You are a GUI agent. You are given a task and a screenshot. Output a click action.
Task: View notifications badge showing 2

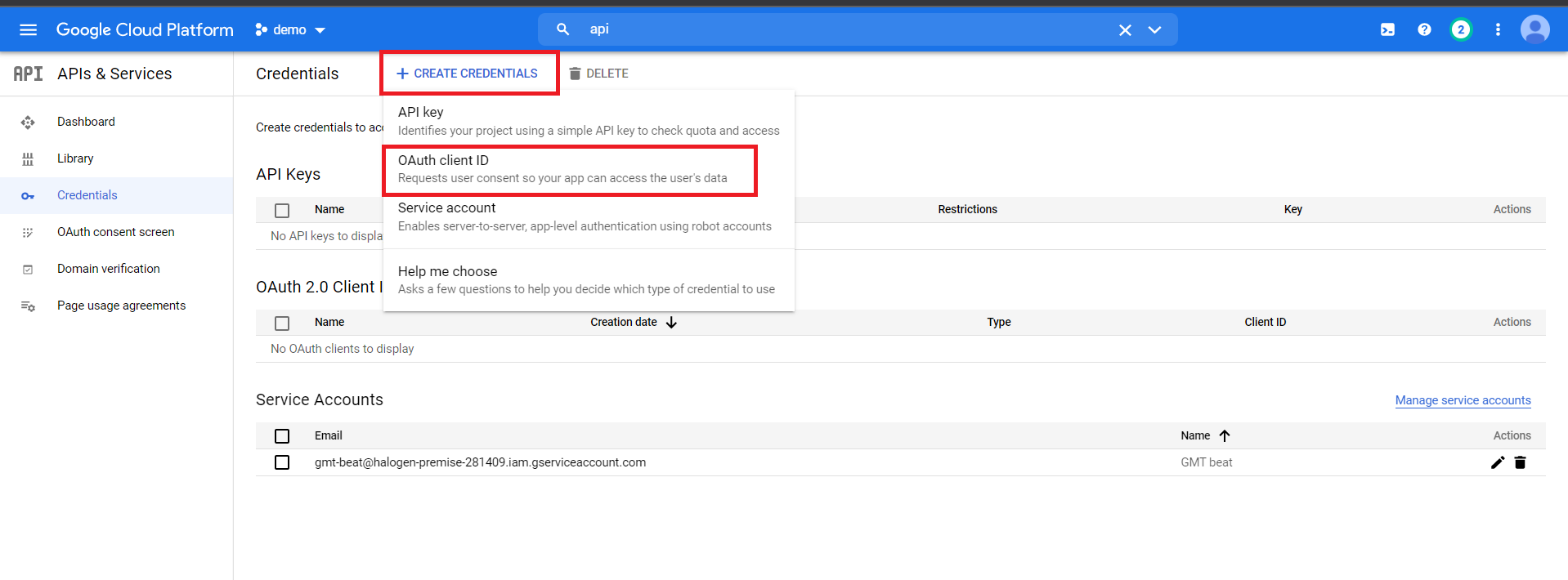pos(1460,30)
